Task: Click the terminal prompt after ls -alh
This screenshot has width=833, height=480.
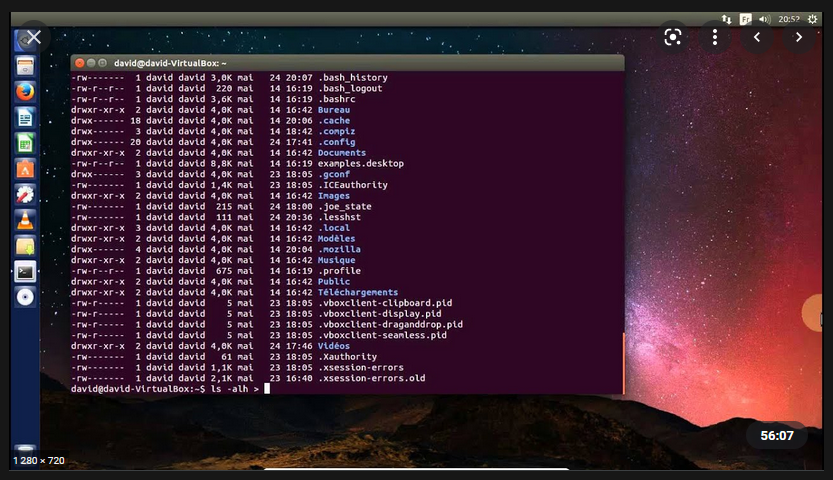Action: 267,389
